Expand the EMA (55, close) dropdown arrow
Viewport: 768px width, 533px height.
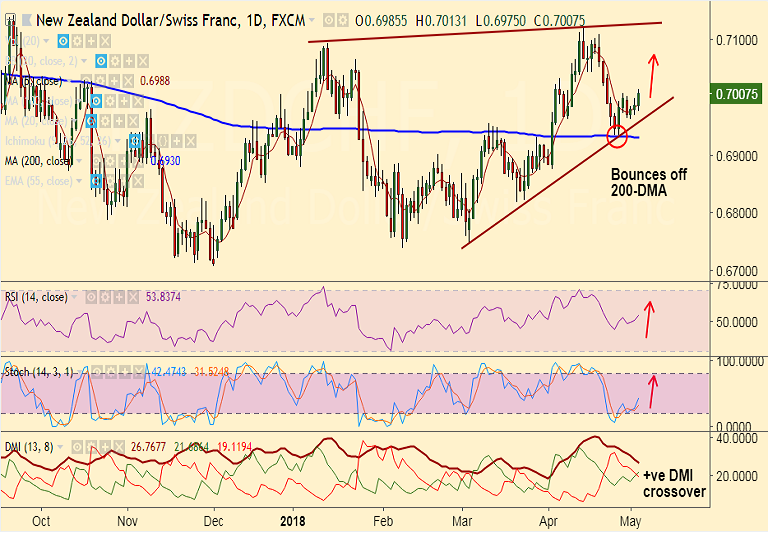[x=79, y=181]
